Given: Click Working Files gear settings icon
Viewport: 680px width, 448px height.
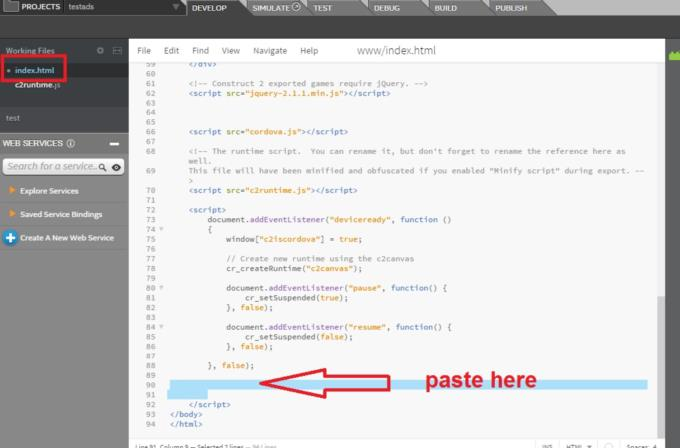Looking at the screenshot, I should [100, 50].
